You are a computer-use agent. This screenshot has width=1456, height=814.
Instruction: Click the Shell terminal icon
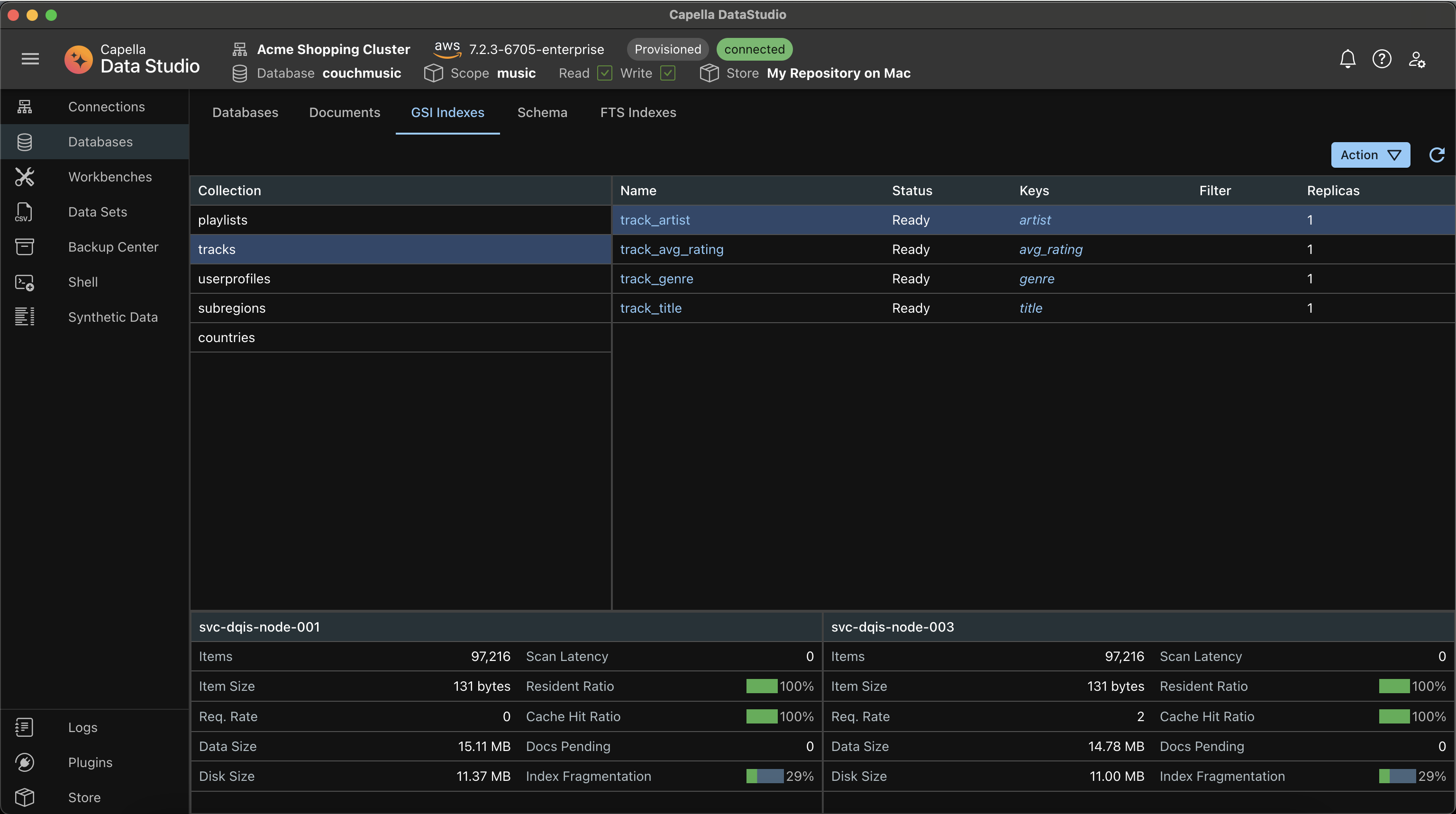[24, 282]
